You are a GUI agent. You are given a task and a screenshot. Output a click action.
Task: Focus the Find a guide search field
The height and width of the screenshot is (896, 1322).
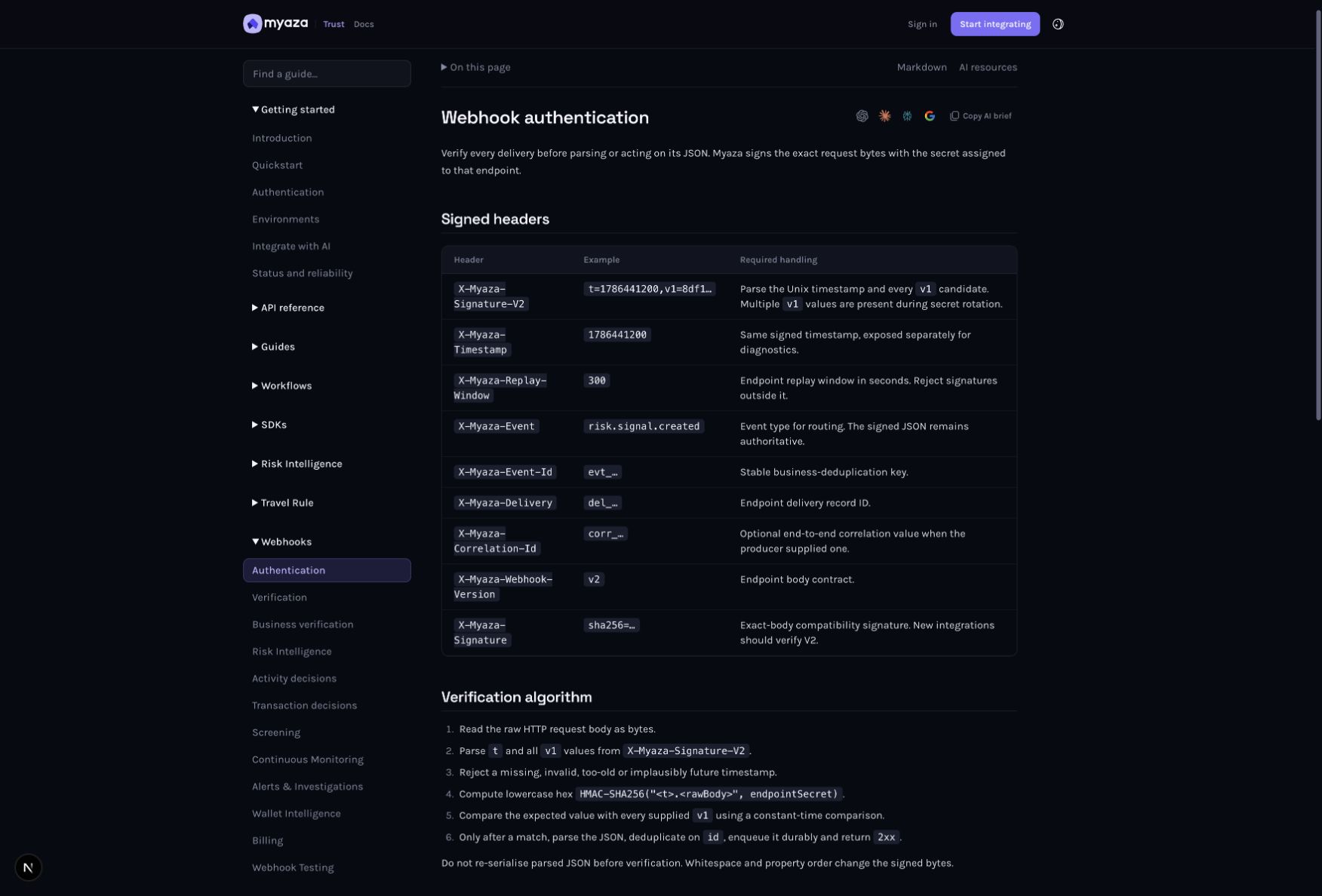(x=327, y=74)
